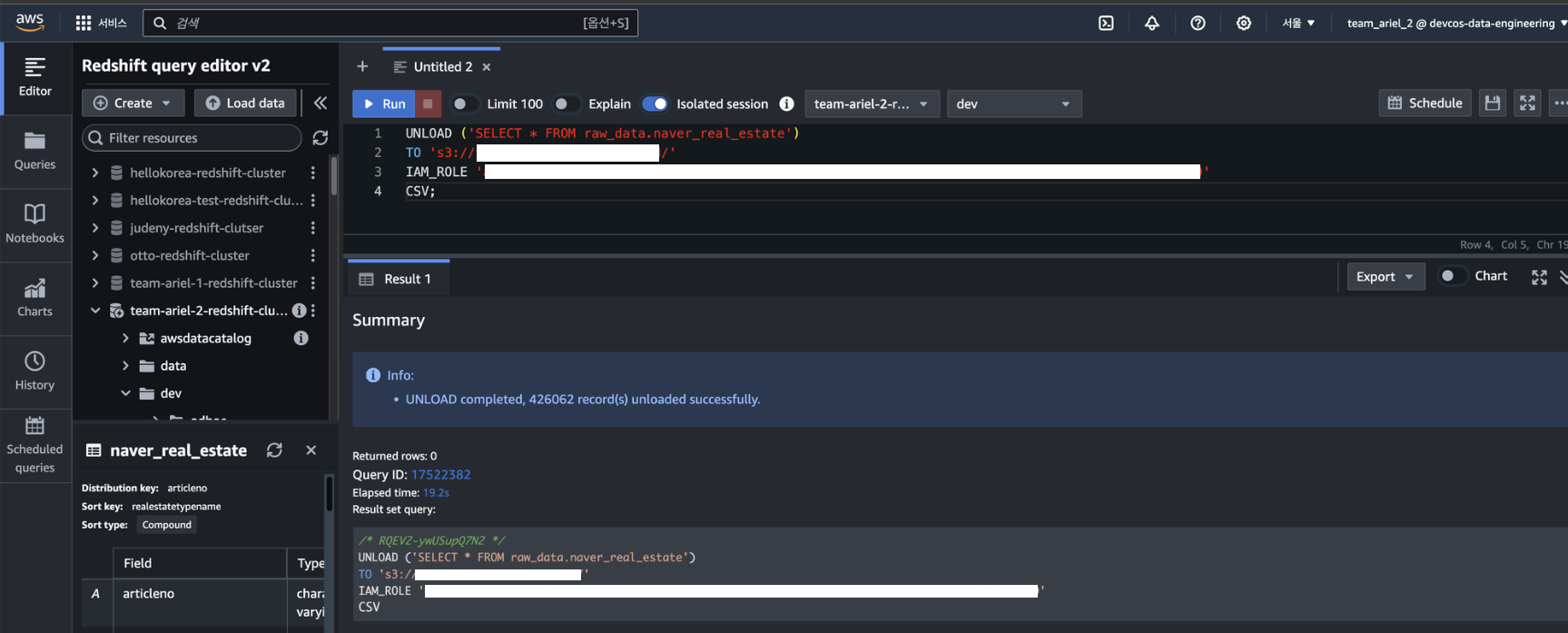
Task: Show awsdatacatalog info icon
Action: pos(301,338)
